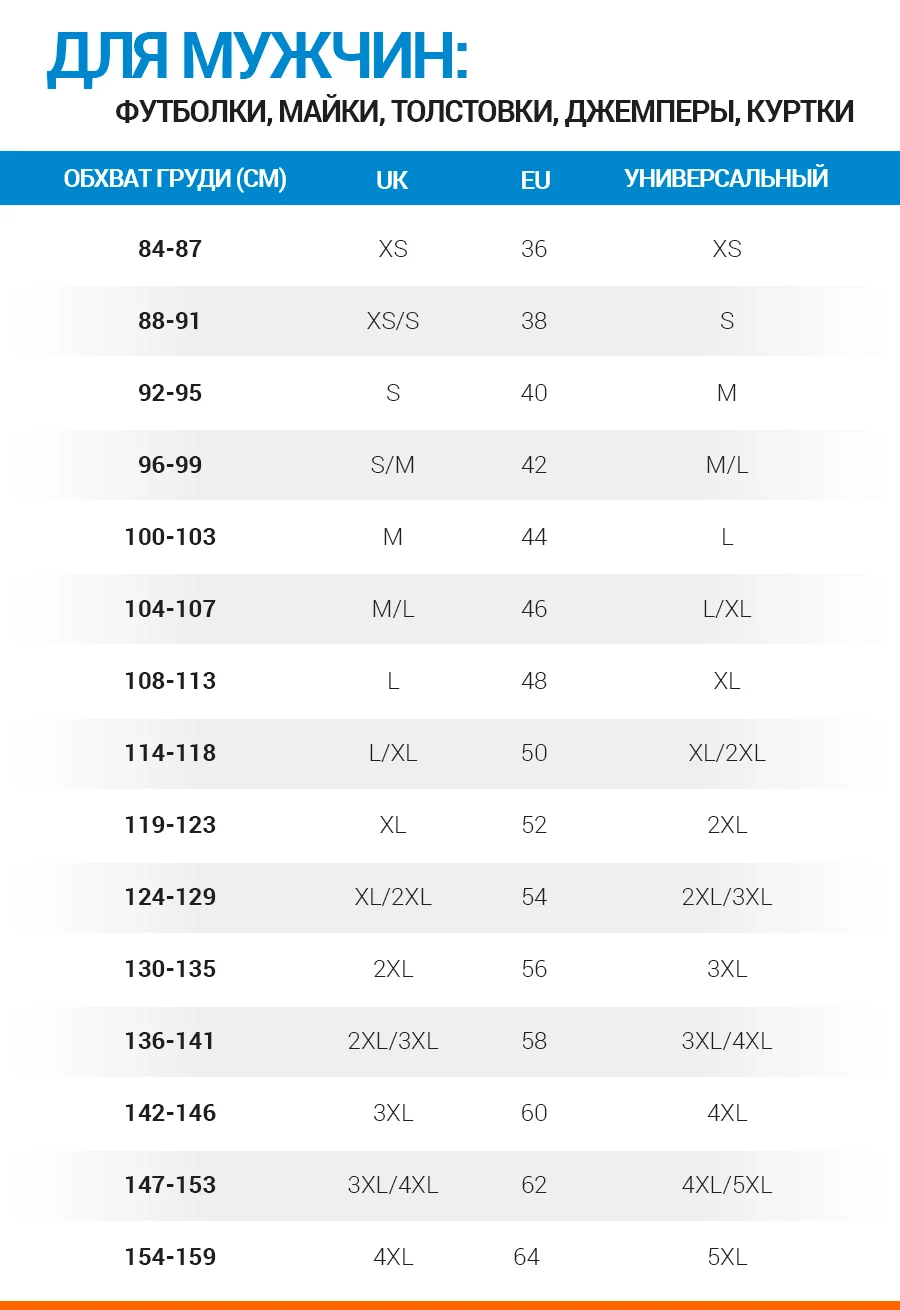Select EU size 46
The image size is (900, 1310).
[534, 609]
